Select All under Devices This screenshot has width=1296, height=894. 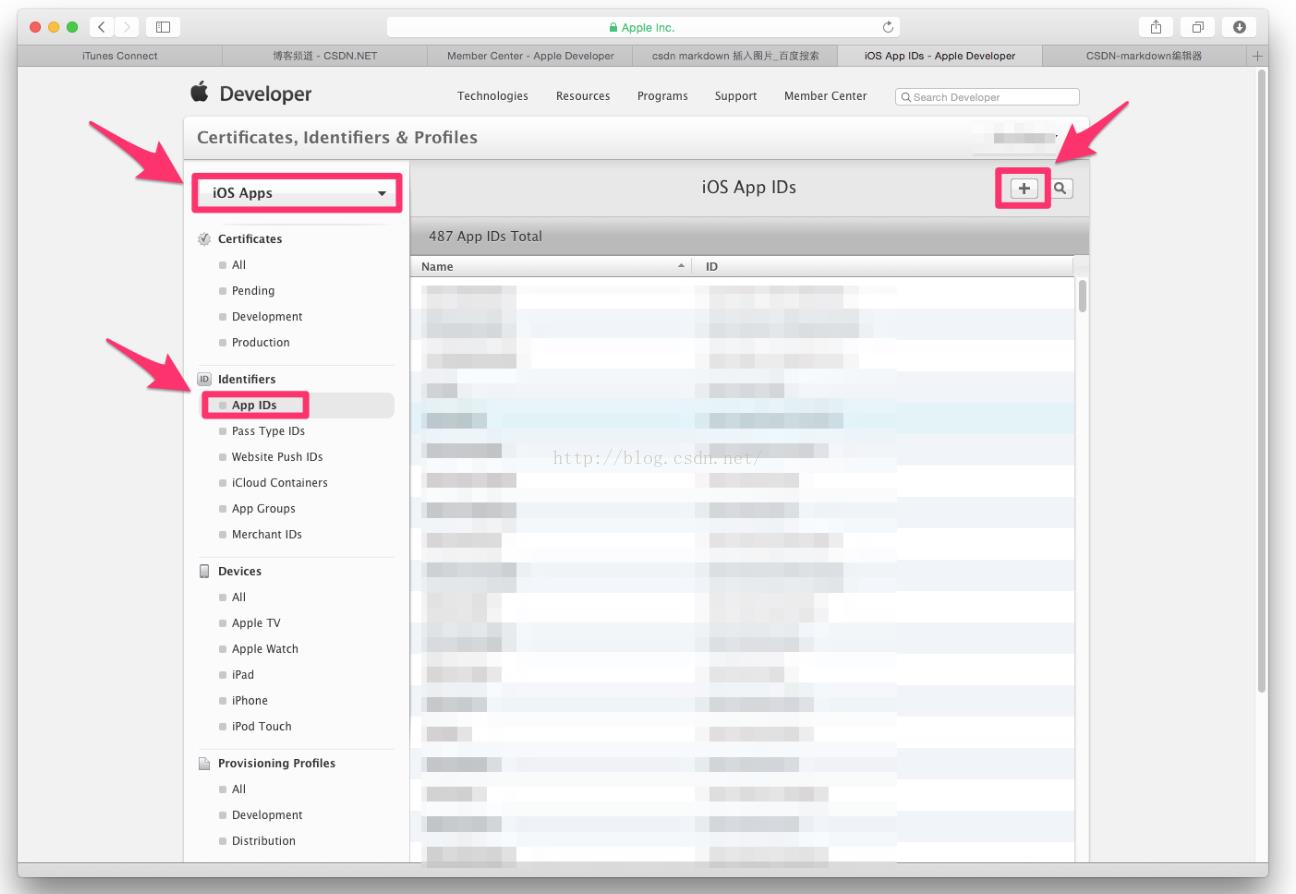pyautogui.click(x=239, y=597)
